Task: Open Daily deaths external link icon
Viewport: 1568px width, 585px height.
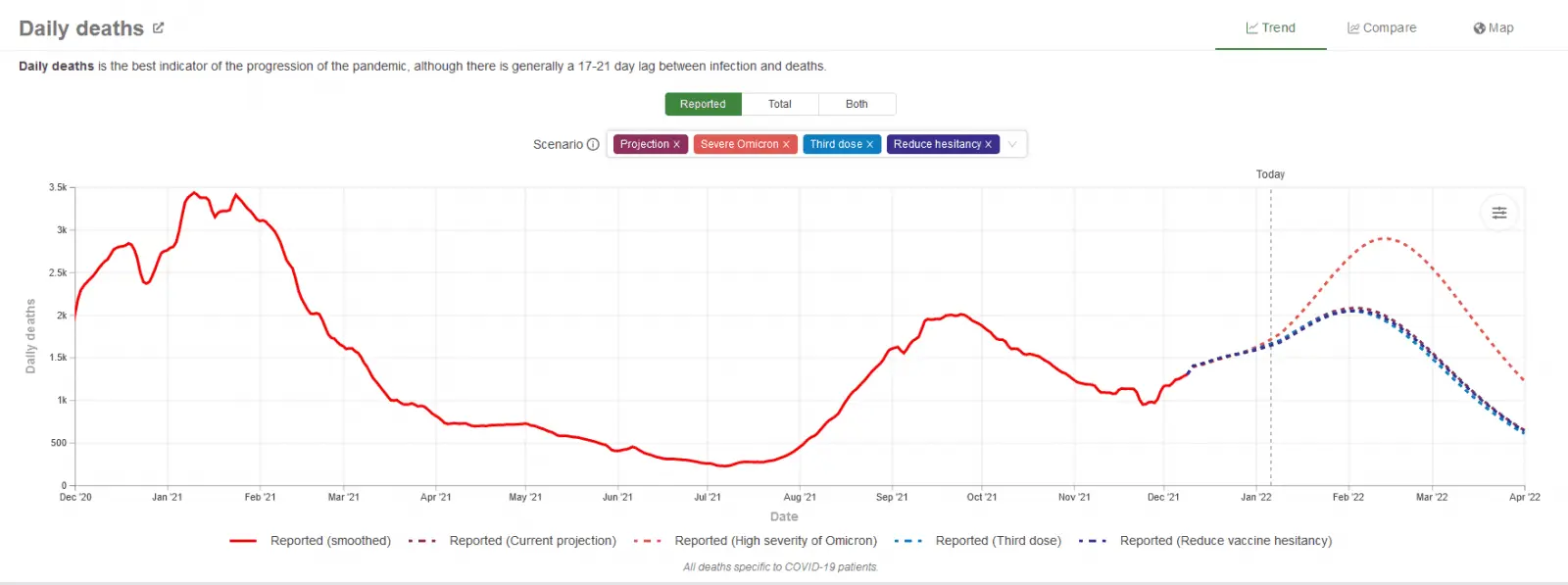Action: (158, 28)
